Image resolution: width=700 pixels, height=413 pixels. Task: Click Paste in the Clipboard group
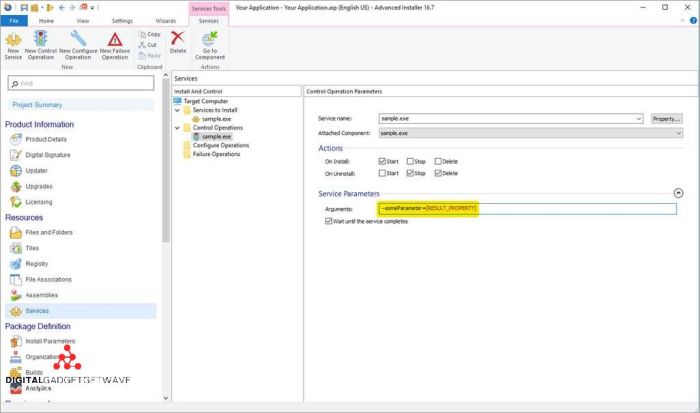150,55
